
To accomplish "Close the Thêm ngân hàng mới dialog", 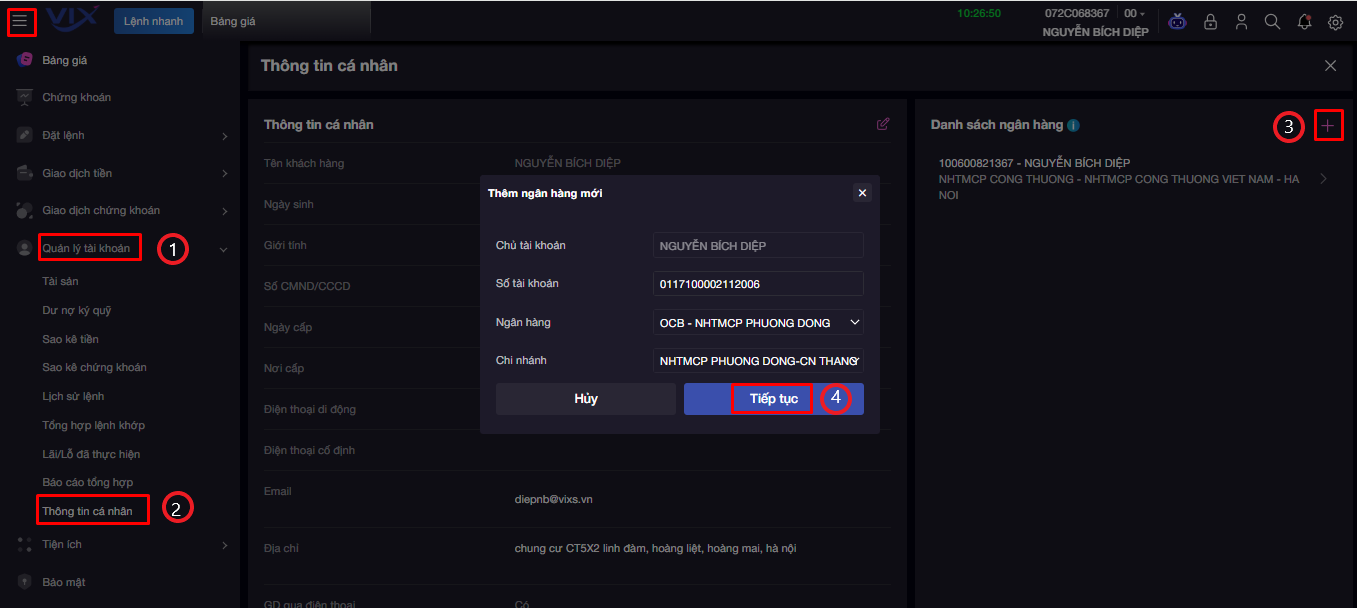I will 862,193.
